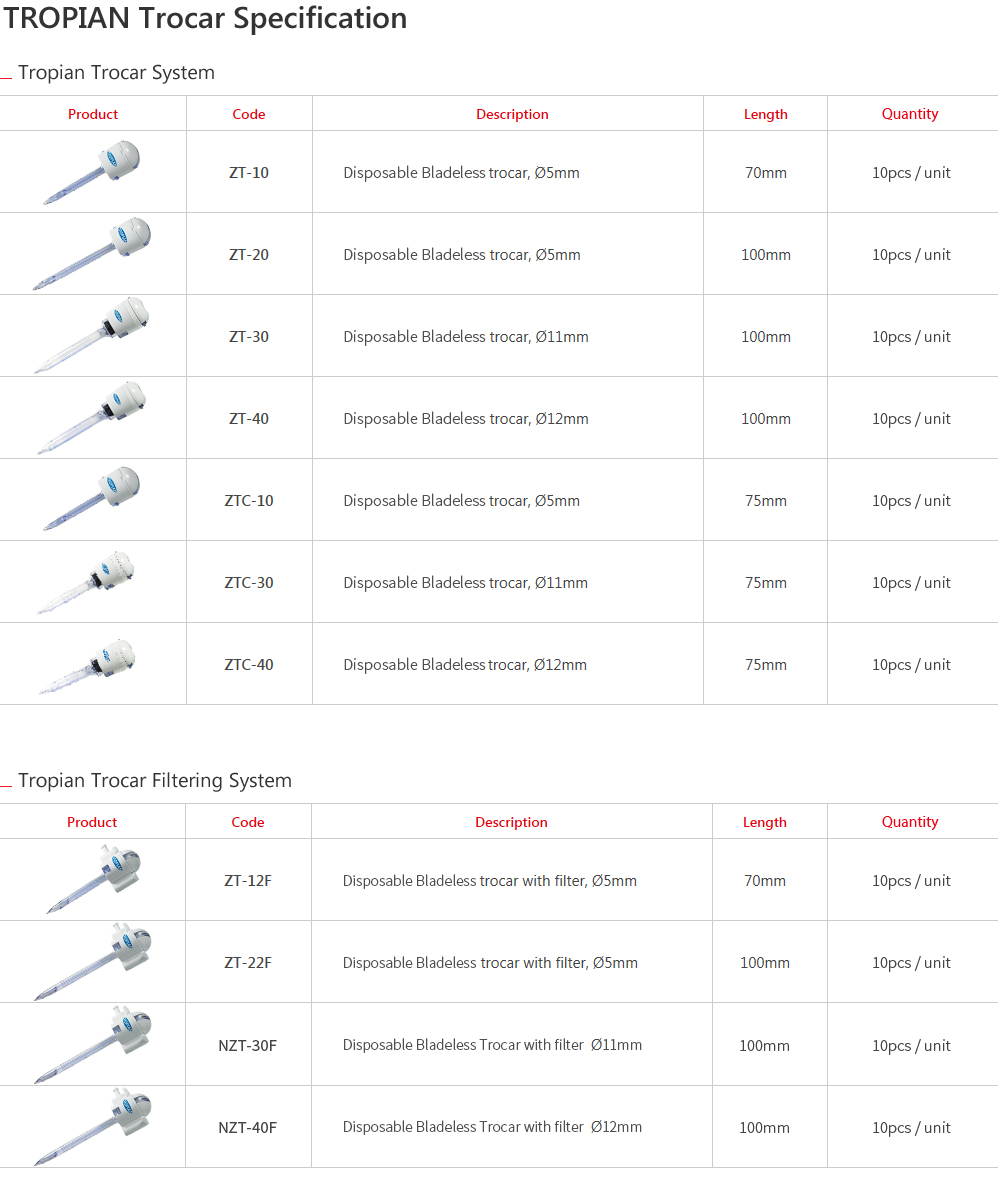Select the Quantity header in filtering table
Image resolution: width=1000 pixels, height=1191 pixels.
(910, 822)
